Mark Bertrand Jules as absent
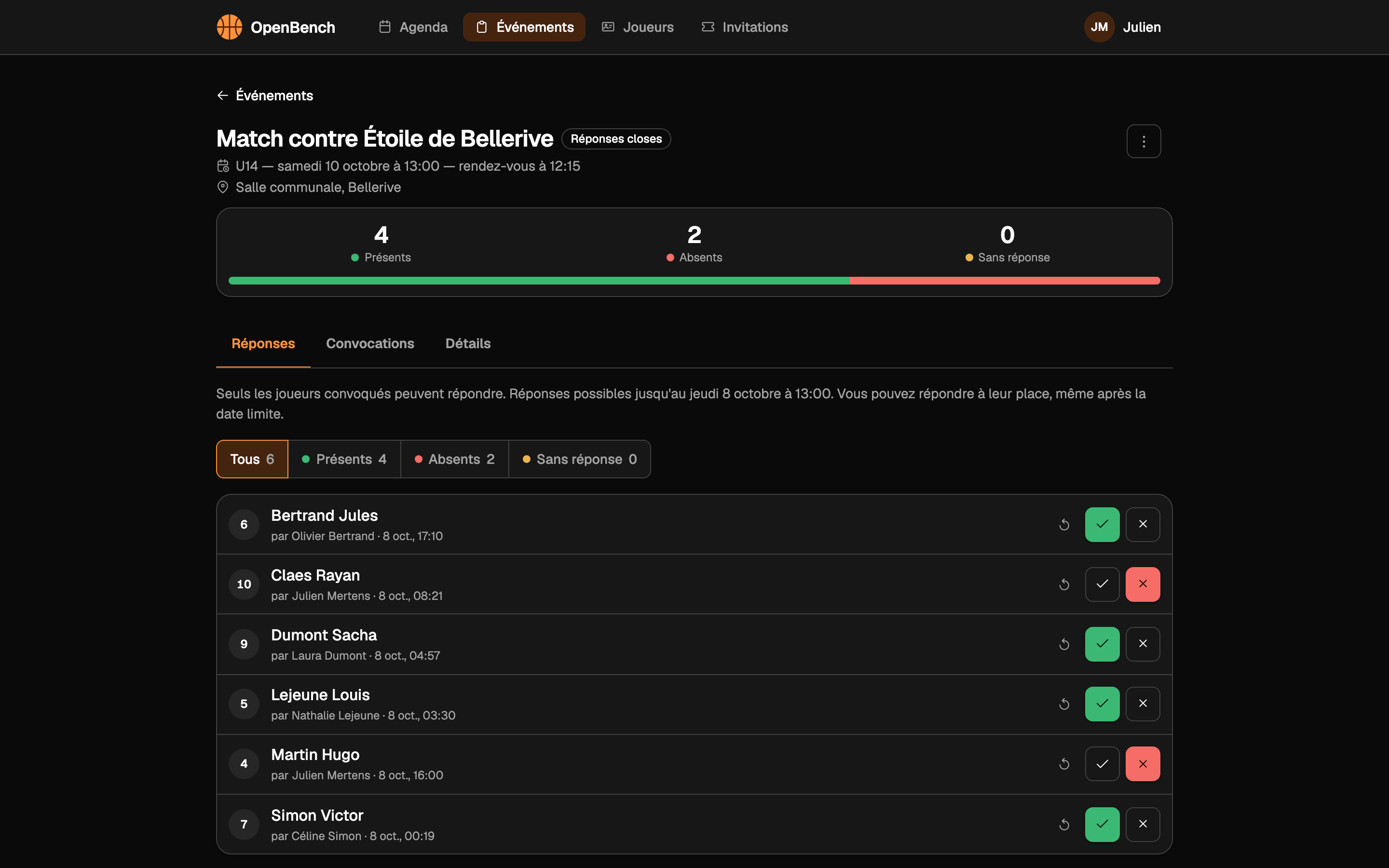Image resolution: width=1389 pixels, height=868 pixels. [1143, 525]
